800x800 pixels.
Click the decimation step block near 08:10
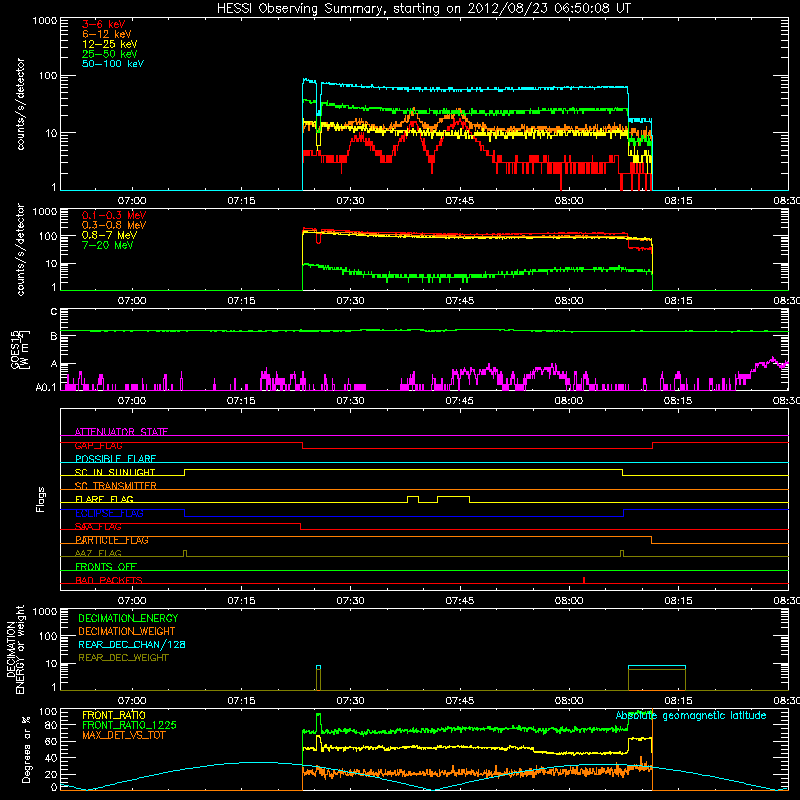pyautogui.click(x=657, y=678)
